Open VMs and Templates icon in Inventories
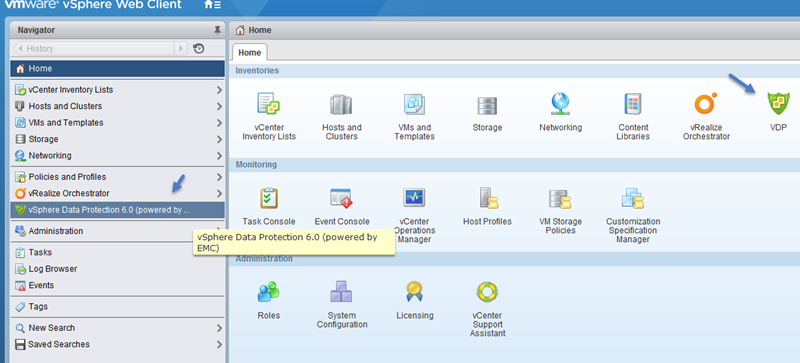Viewport: 800px width, 363px height. click(x=414, y=105)
